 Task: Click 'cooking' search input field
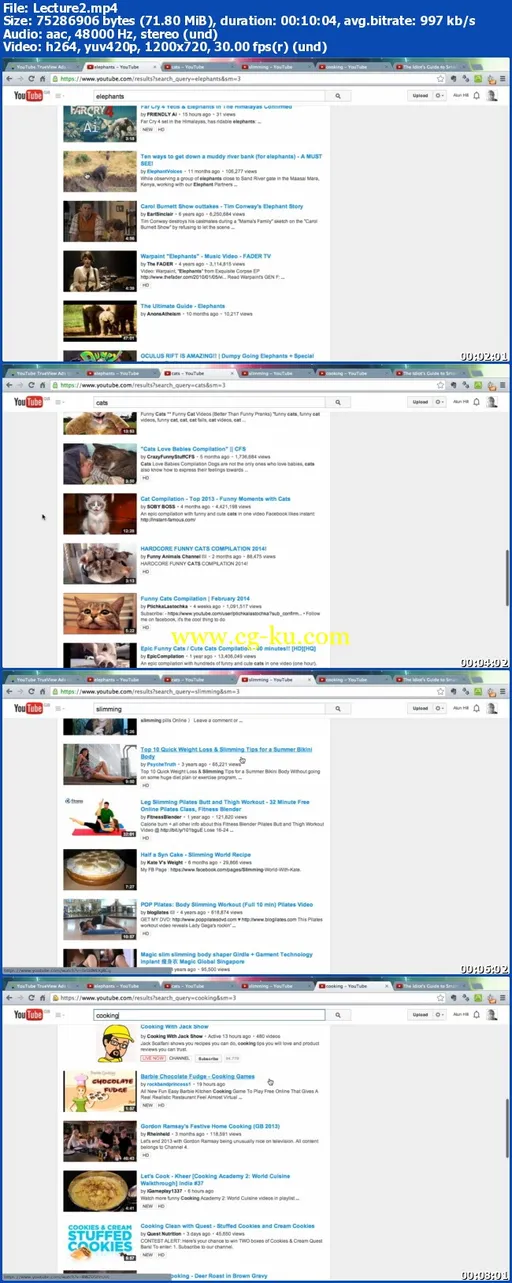coord(209,1014)
